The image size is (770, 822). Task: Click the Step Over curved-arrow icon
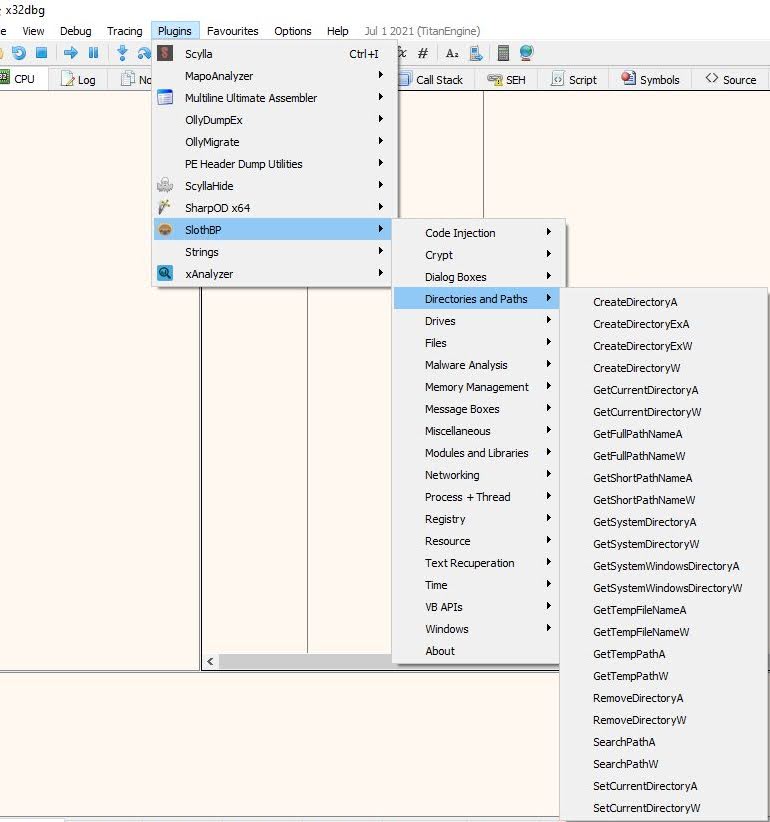144,53
